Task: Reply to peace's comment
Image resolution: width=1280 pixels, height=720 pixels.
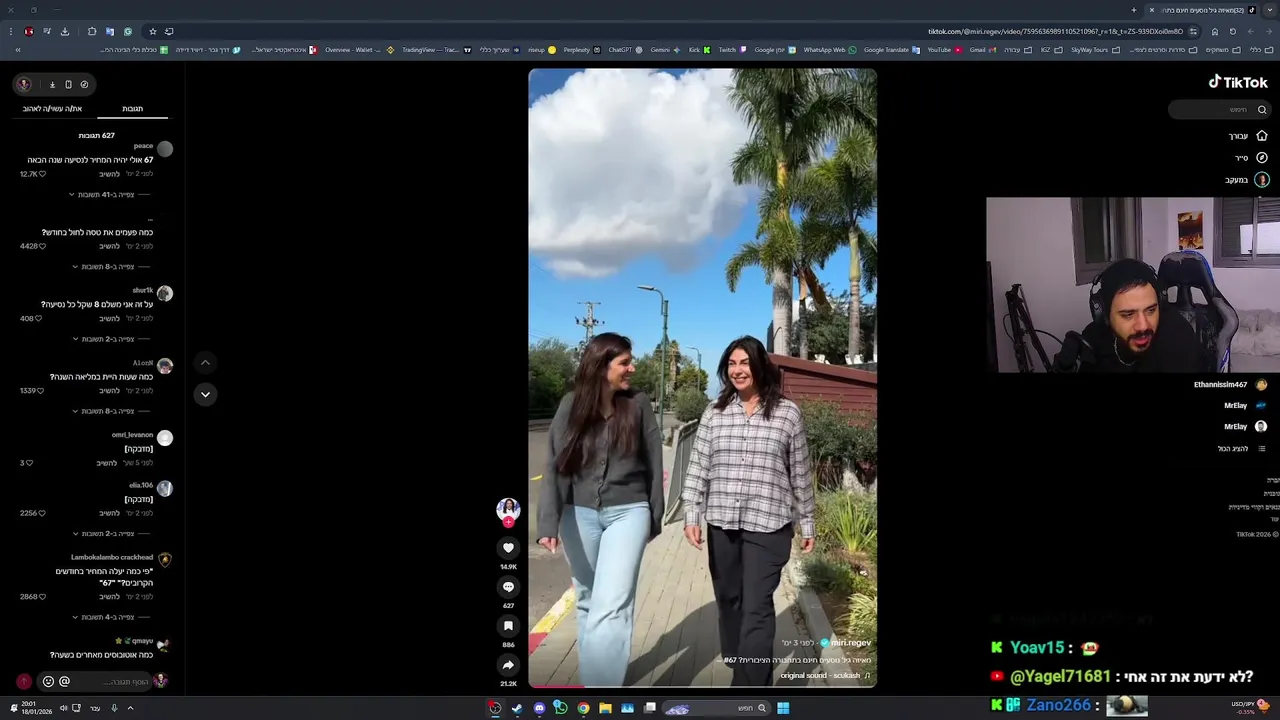Action: coord(109,174)
